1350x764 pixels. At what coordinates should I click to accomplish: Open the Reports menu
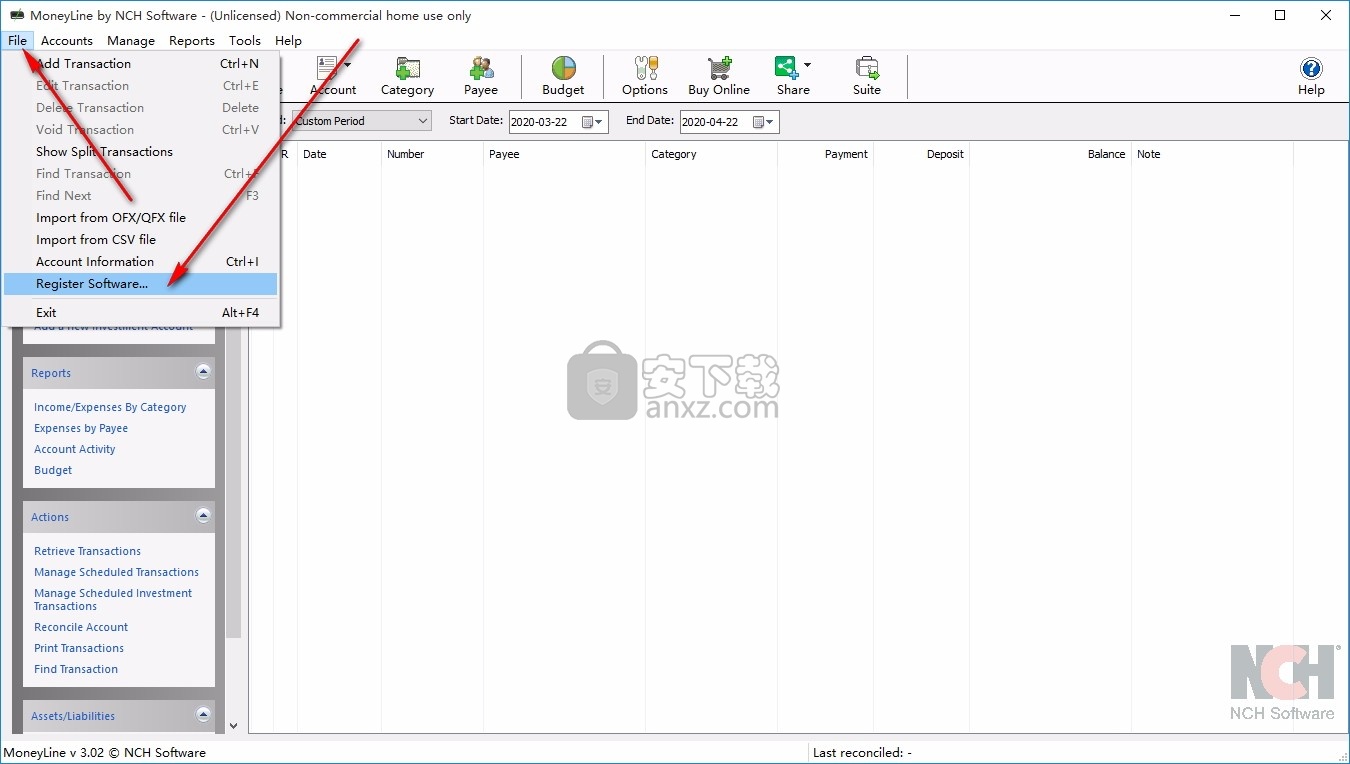pos(192,40)
